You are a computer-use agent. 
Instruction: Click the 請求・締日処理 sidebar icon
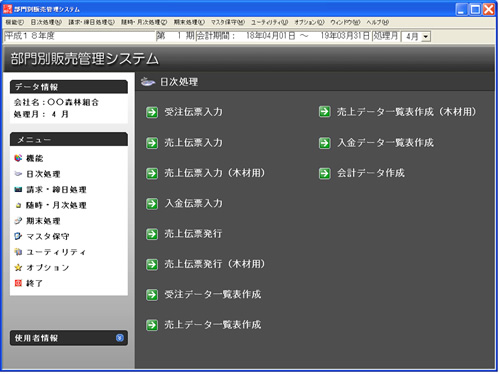[18, 189]
